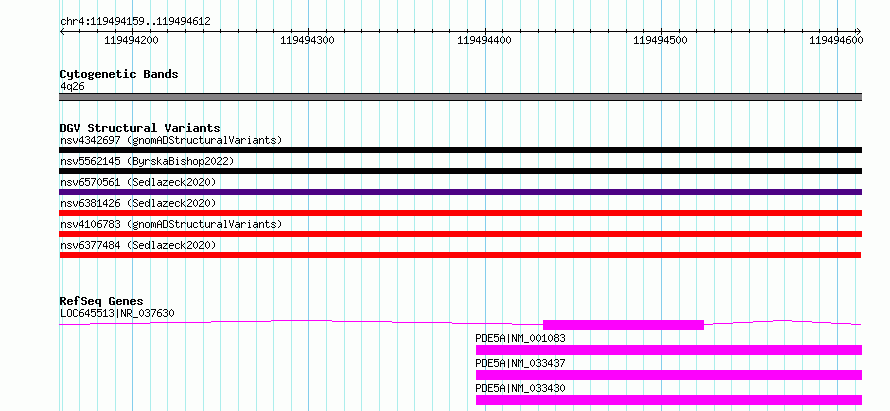Click the red bar for nsv6377484
Screen dimensions: 890x411
[460, 255]
